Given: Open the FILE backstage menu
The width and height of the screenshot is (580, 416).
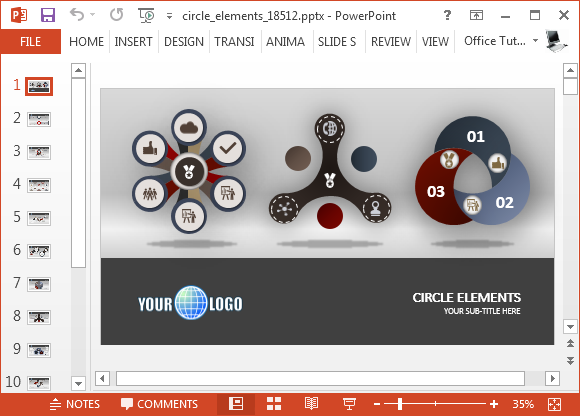Looking at the screenshot, I should [31, 41].
